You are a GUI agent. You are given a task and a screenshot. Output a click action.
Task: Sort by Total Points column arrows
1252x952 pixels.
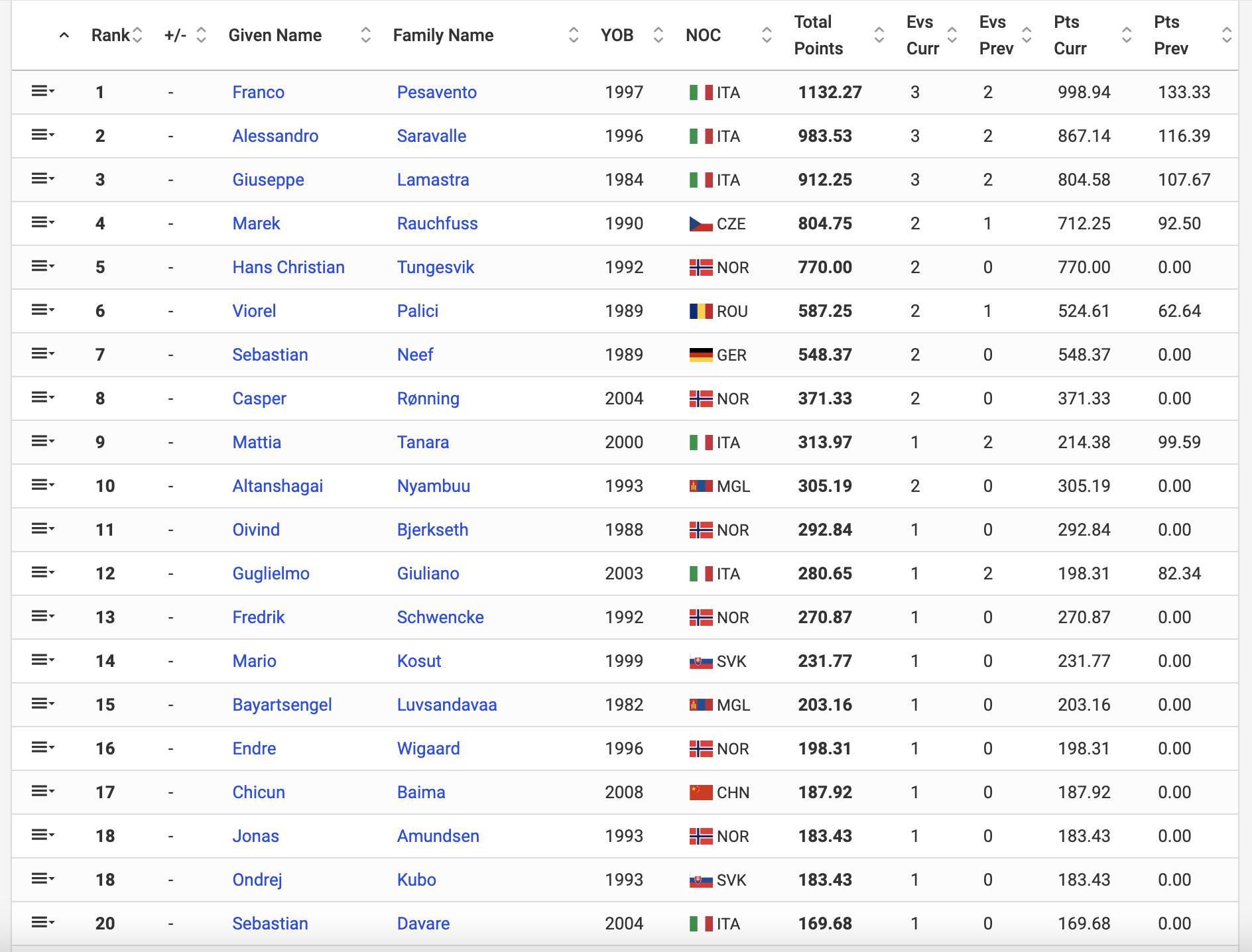pyautogui.click(x=879, y=35)
